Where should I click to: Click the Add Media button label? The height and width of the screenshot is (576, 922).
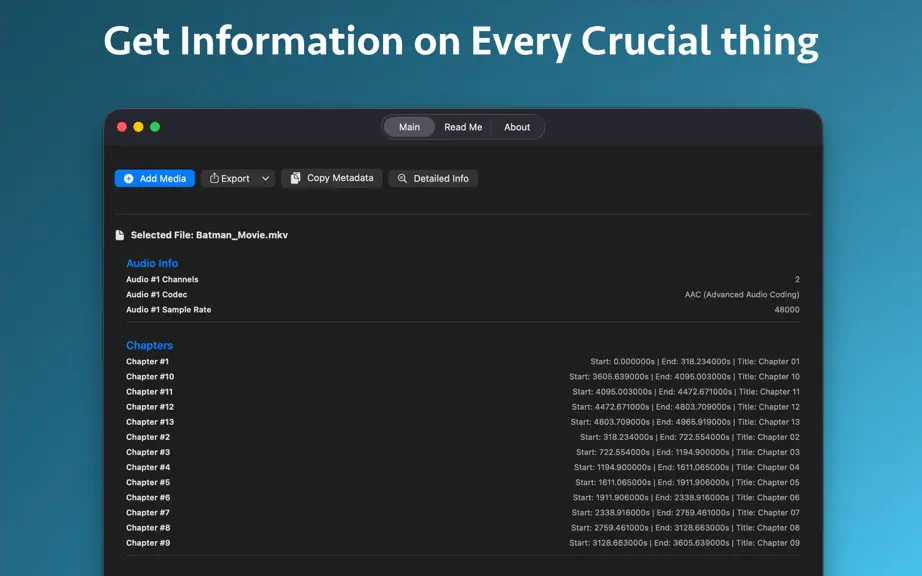point(163,179)
